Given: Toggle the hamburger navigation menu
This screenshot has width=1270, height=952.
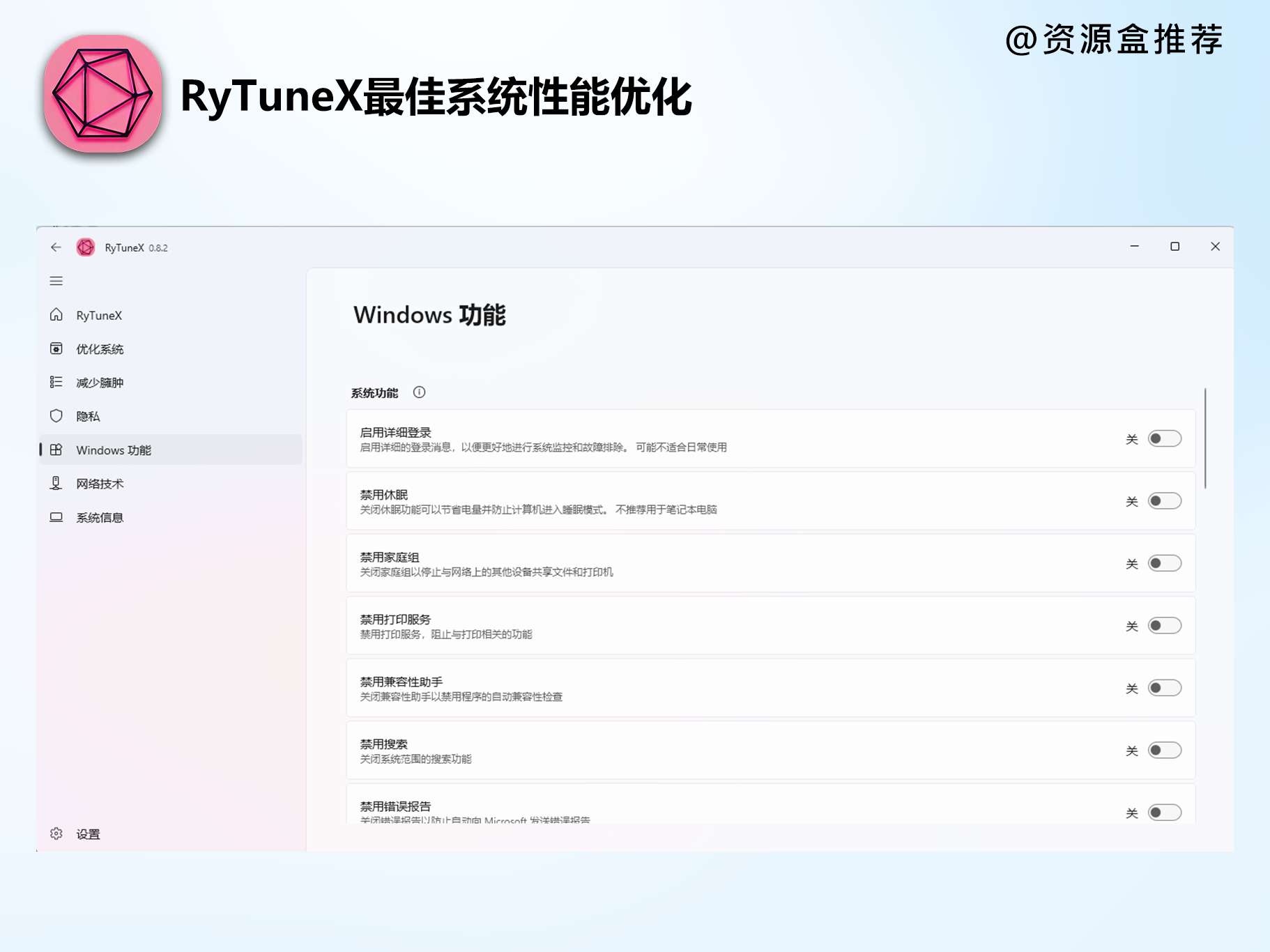Looking at the screenshot, I should (x=56, y=282).
